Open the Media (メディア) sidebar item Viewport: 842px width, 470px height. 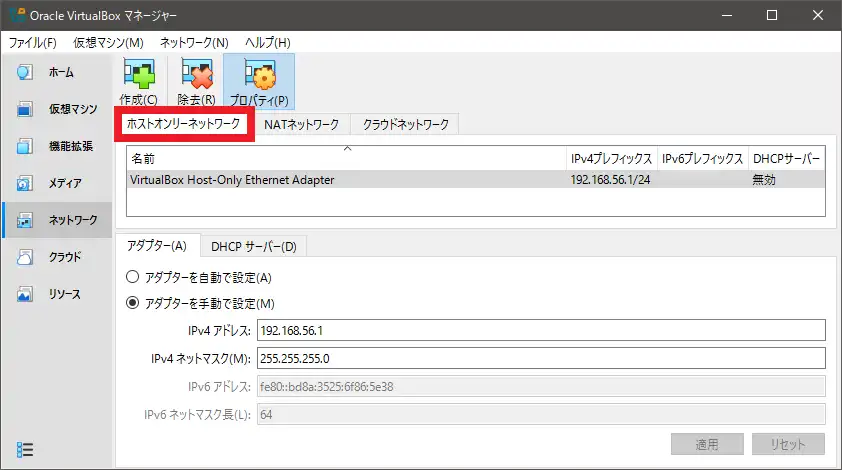pyautogui.click(x=57, y=183)
